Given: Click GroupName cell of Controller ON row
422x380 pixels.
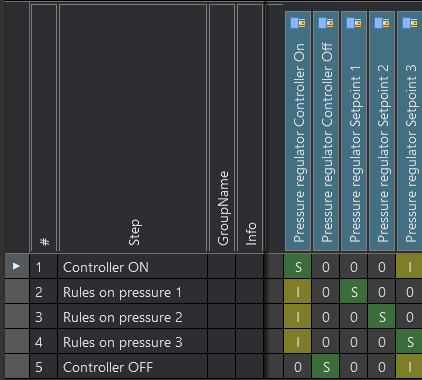Looking at the screenshot, I should [221, 266].
